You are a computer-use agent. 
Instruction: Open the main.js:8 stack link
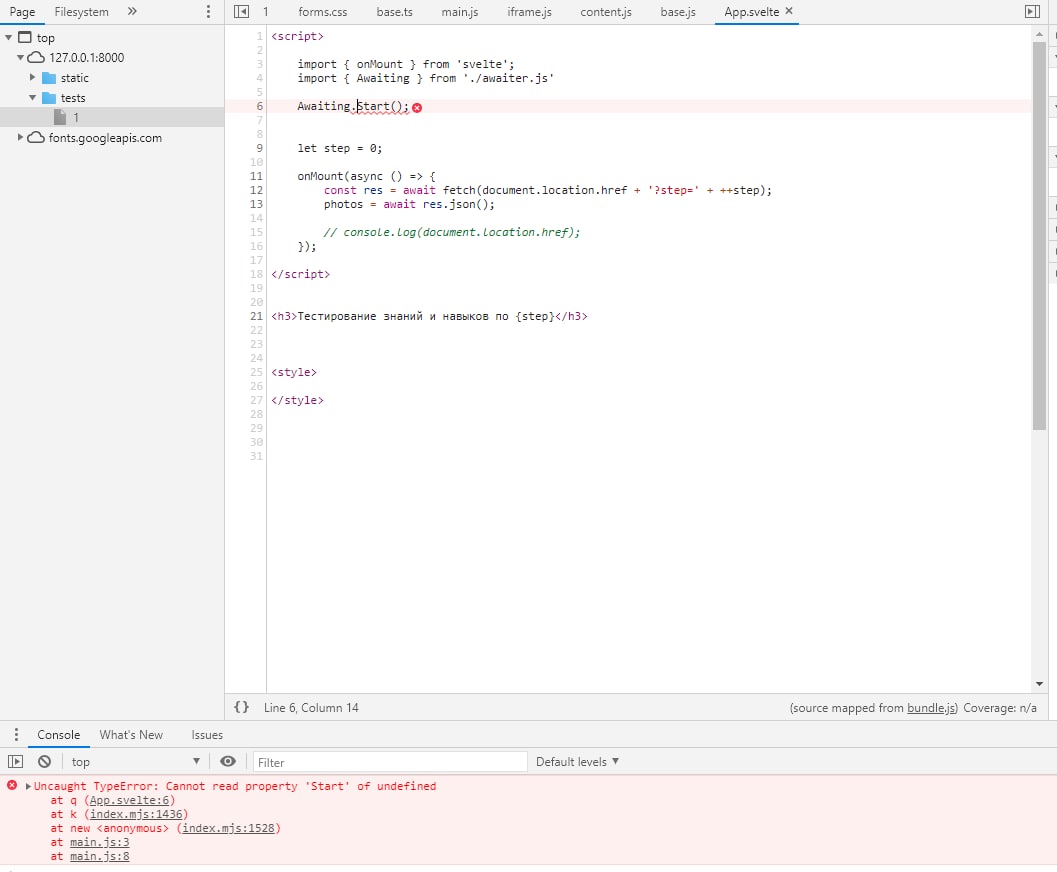point(100,857)
